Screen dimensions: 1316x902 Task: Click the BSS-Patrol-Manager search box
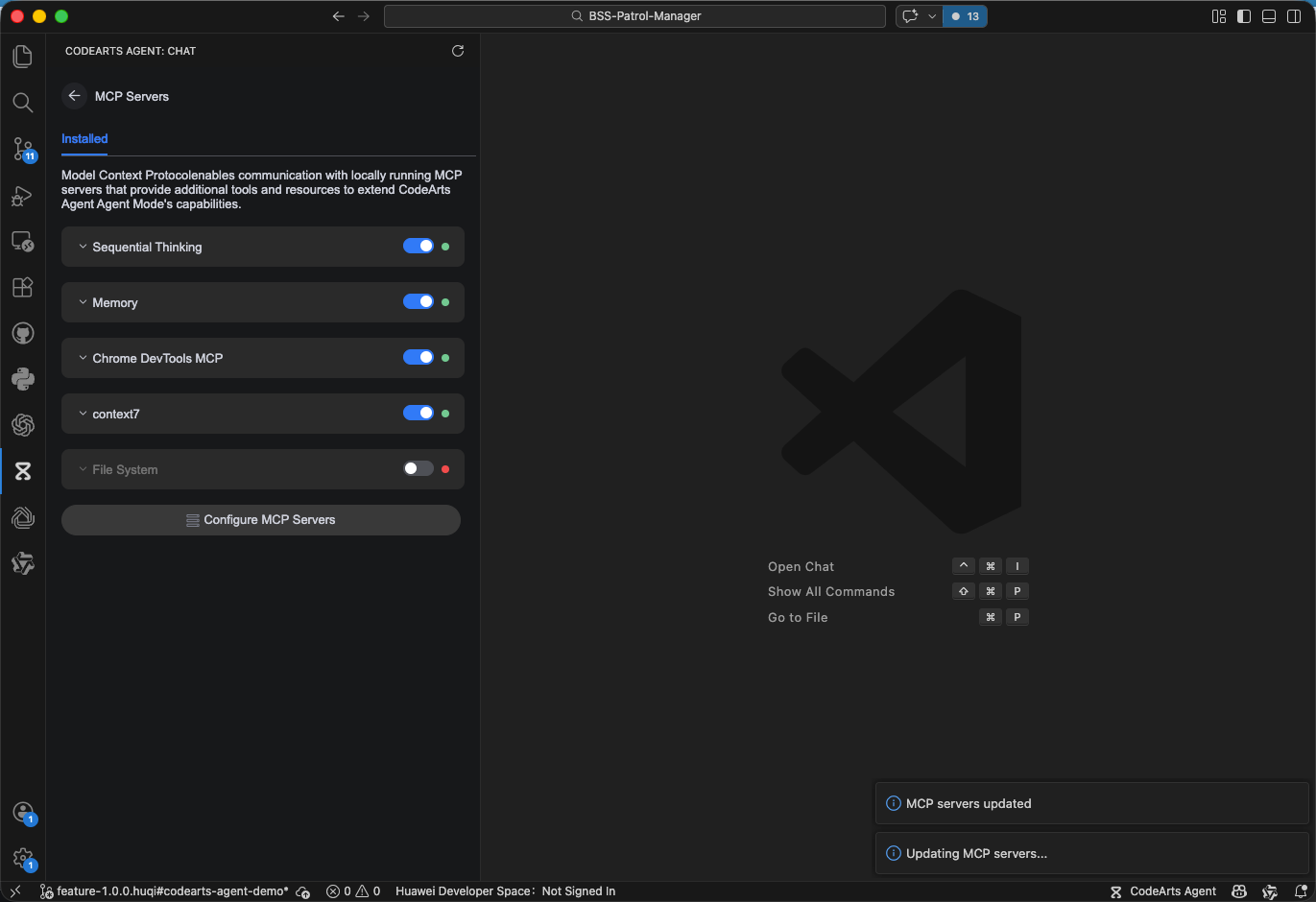634,16
